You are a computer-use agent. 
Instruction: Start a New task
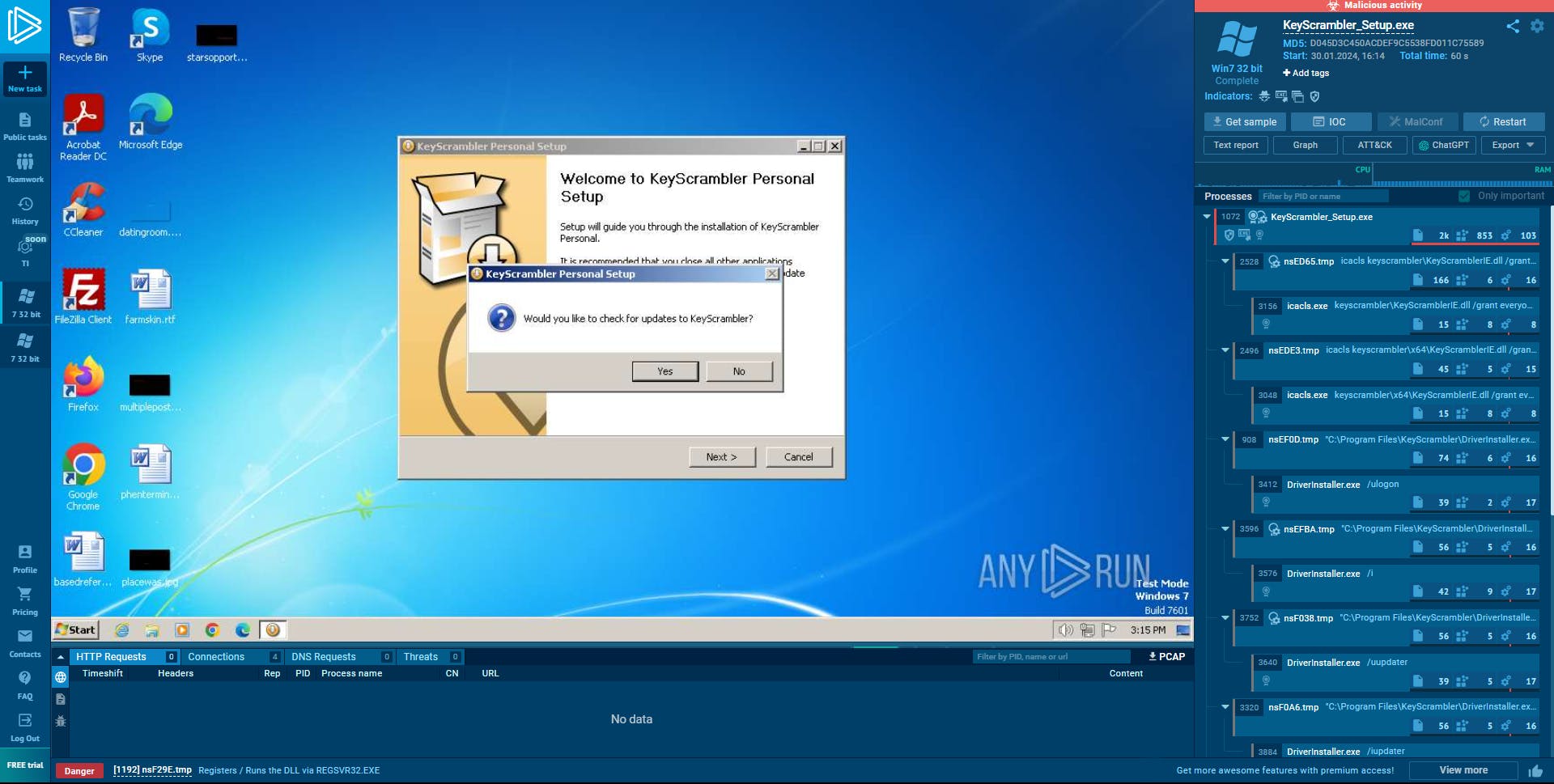25,78
